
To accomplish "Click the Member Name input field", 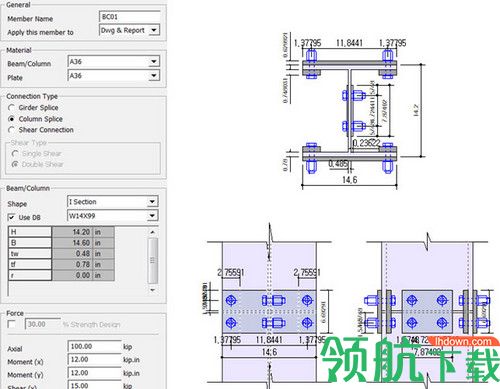I will pos(130,17).
